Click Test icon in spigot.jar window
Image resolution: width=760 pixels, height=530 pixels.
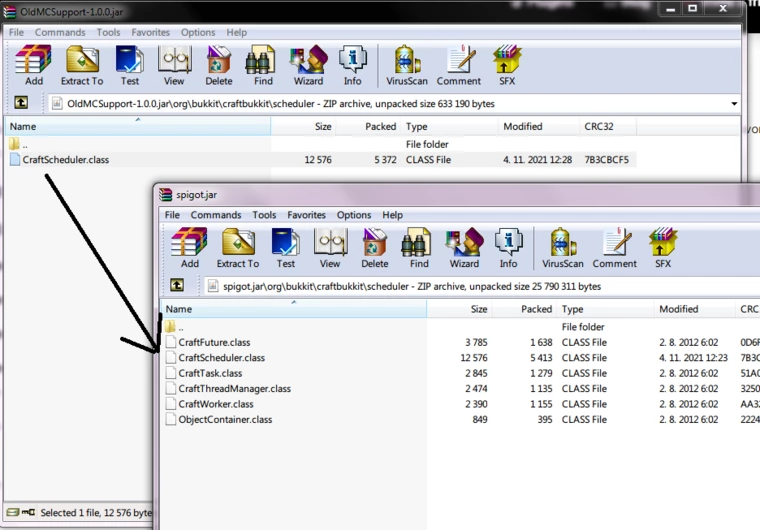point(285,248)
